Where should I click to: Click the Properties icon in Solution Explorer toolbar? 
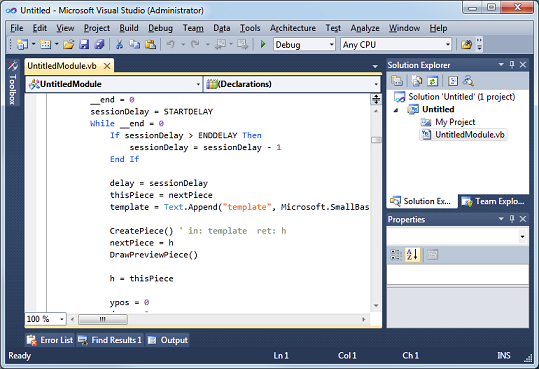point(397,81)
